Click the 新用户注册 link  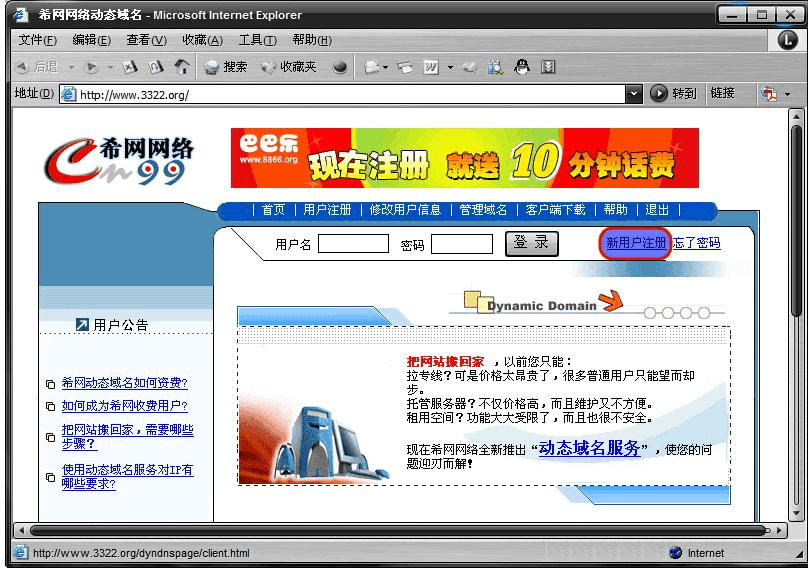click(x=635, y=243)
